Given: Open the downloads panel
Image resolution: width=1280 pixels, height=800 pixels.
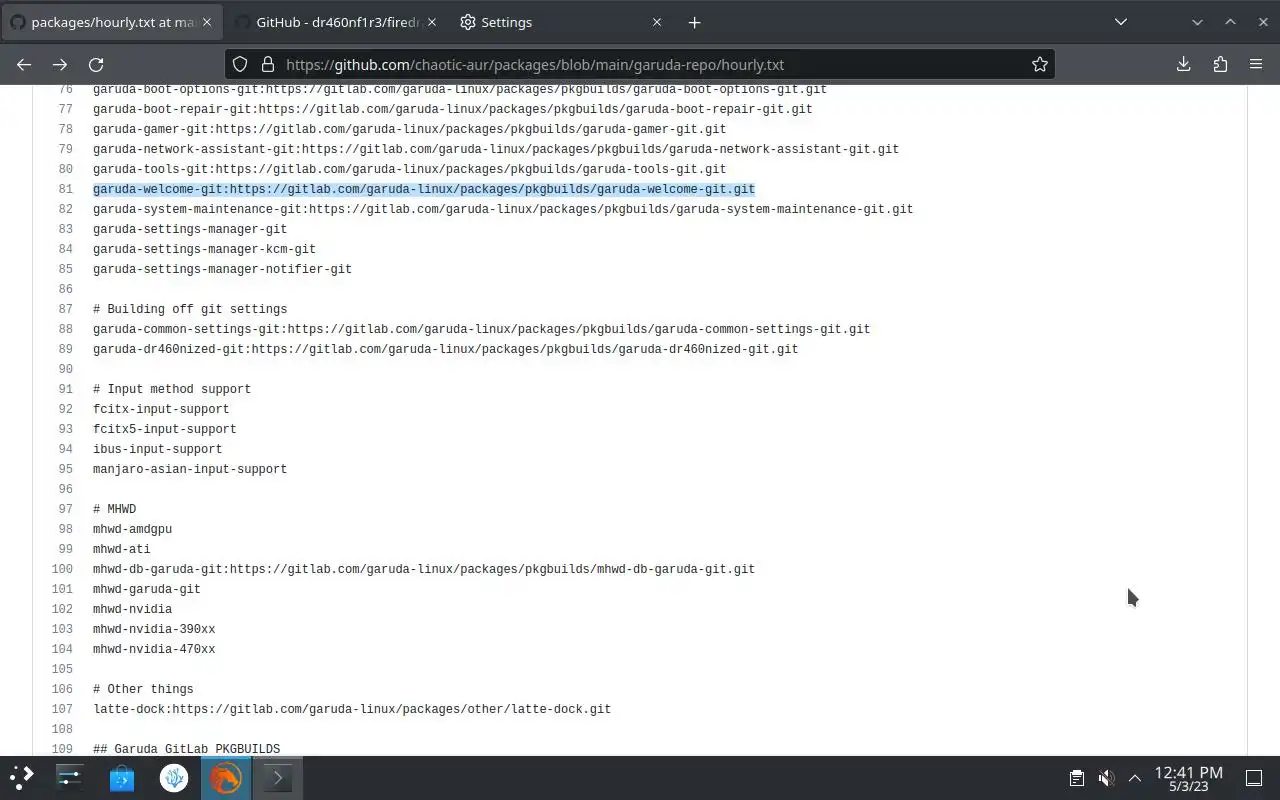Looking at the screenshot, I should tap(1183, 64).
